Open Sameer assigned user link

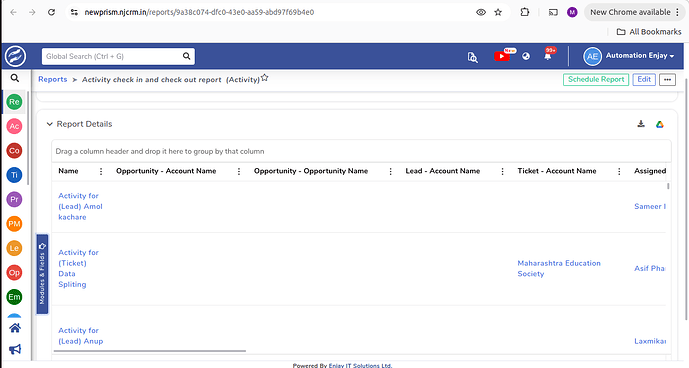(x=650, y=206)
